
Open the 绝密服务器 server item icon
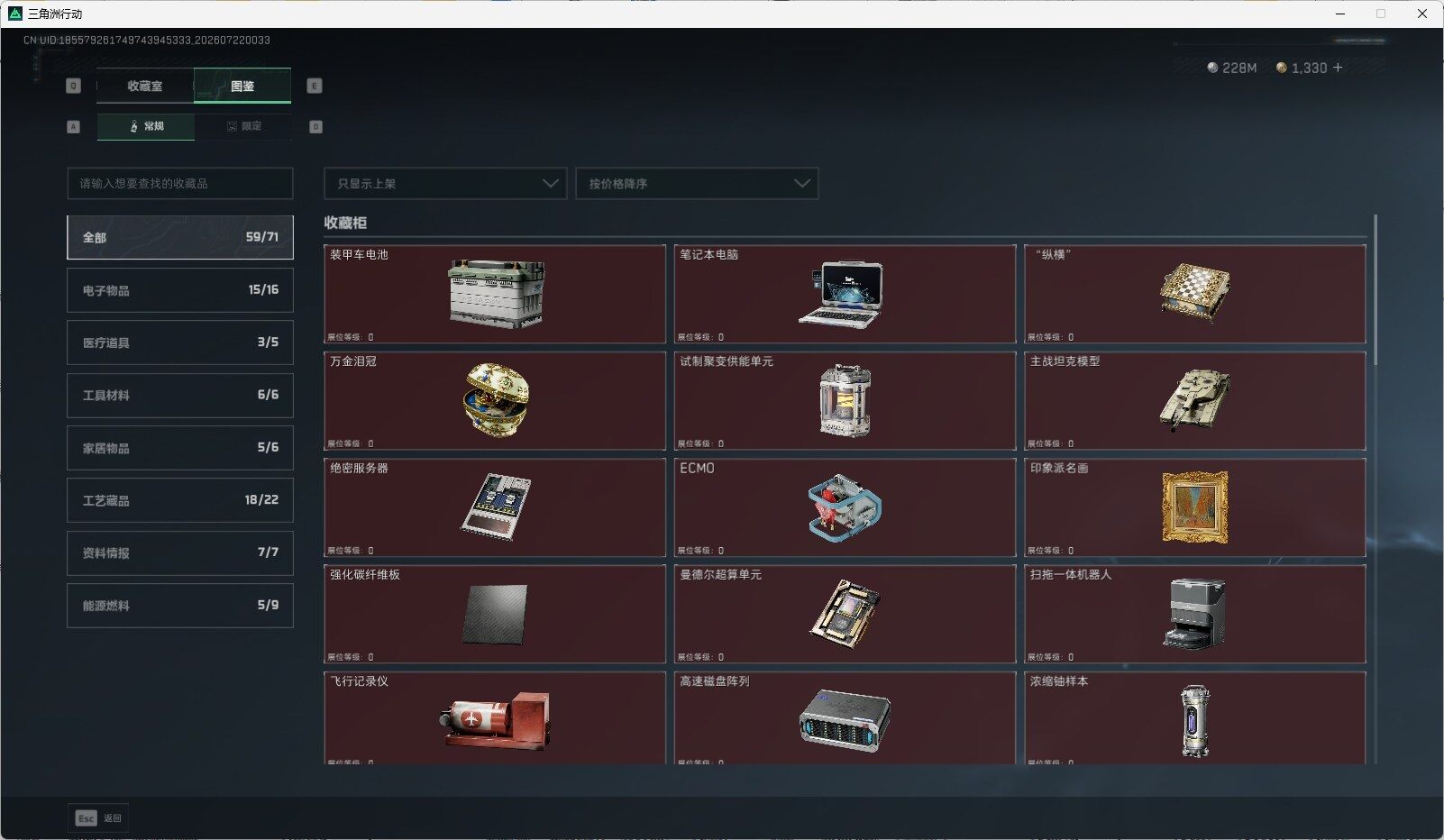[496, 507]
